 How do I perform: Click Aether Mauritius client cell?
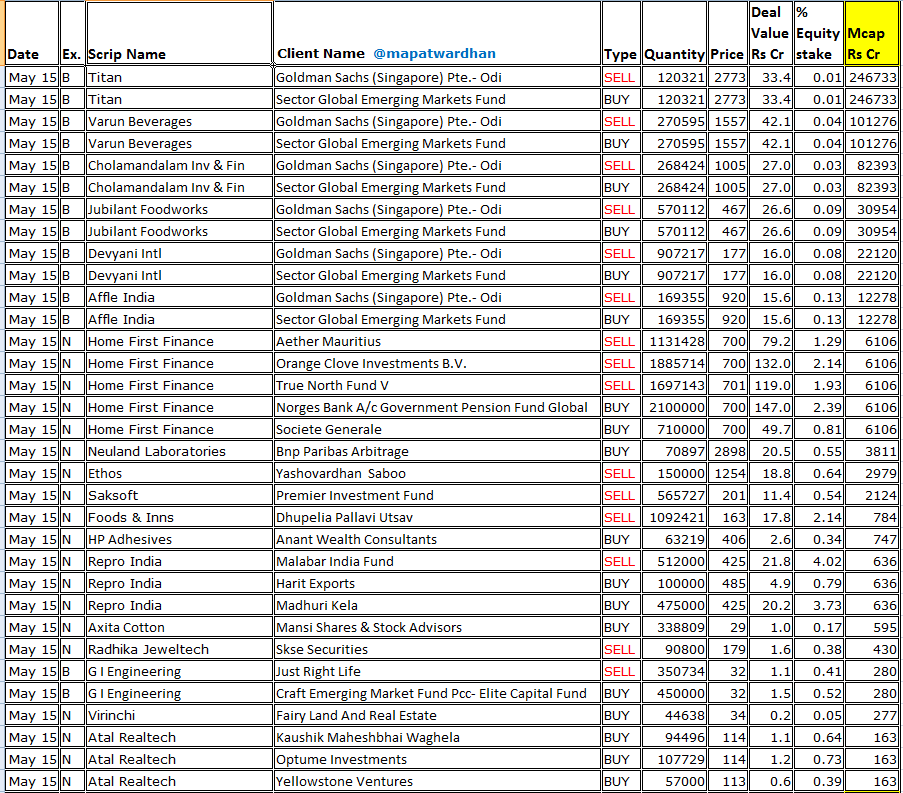point(437,342)
